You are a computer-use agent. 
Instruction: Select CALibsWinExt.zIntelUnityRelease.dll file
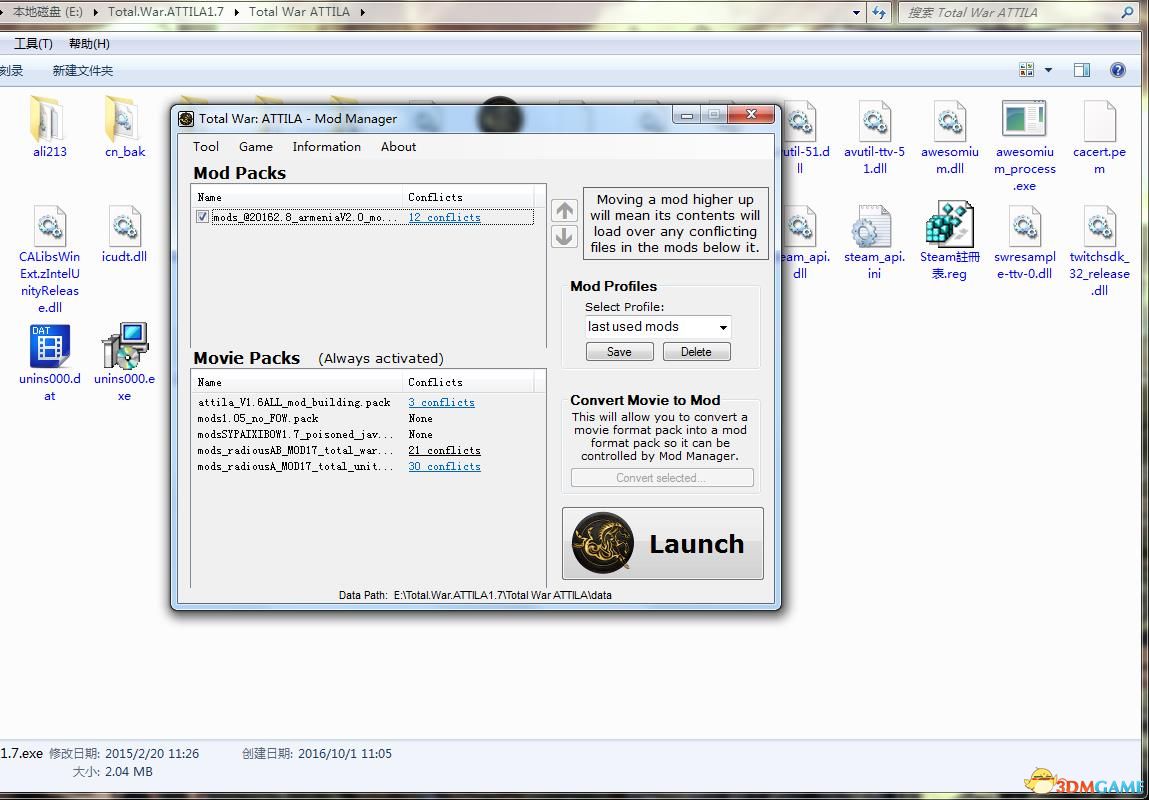pyautogui.click(x=49, y=258)
